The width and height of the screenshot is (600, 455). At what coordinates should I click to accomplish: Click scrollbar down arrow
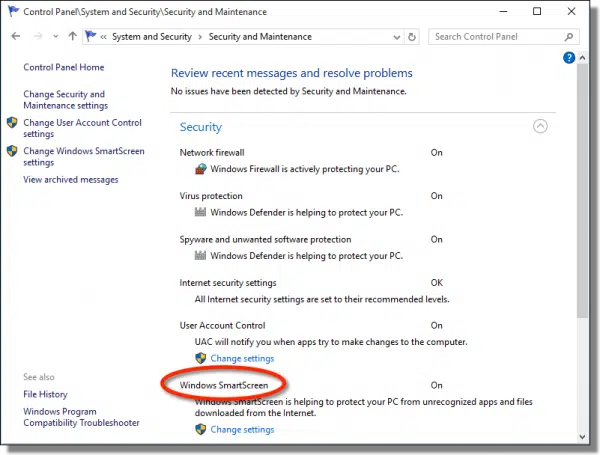pos(582,437)
